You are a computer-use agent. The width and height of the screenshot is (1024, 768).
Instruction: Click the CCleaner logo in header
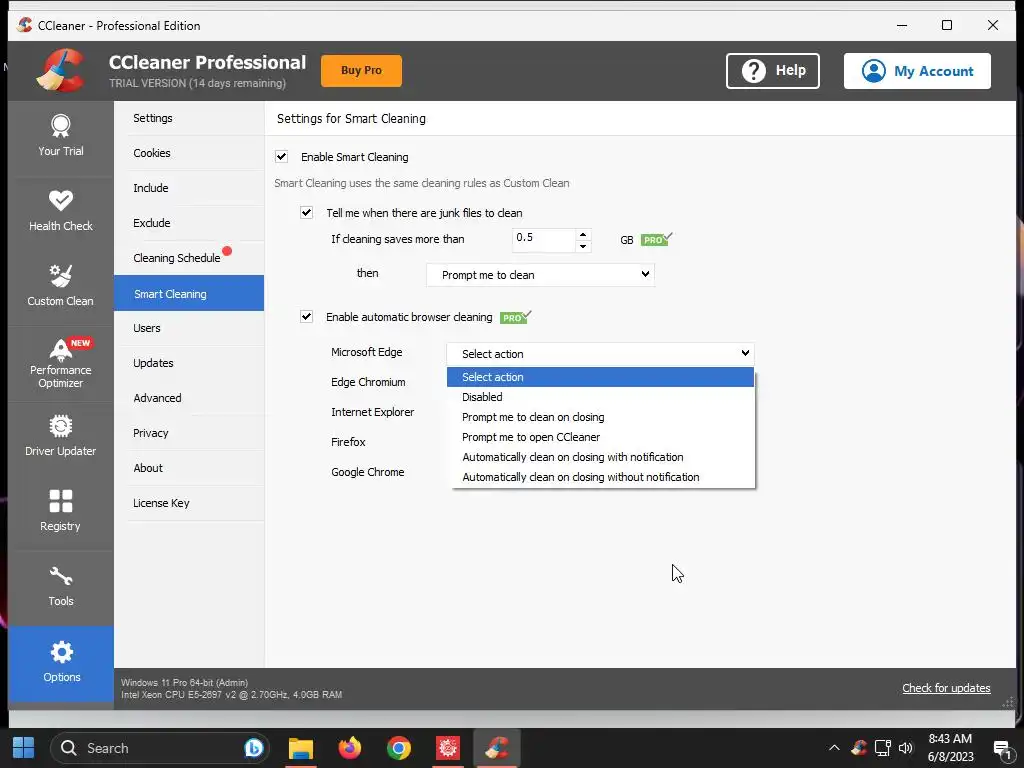click(61, 71)
